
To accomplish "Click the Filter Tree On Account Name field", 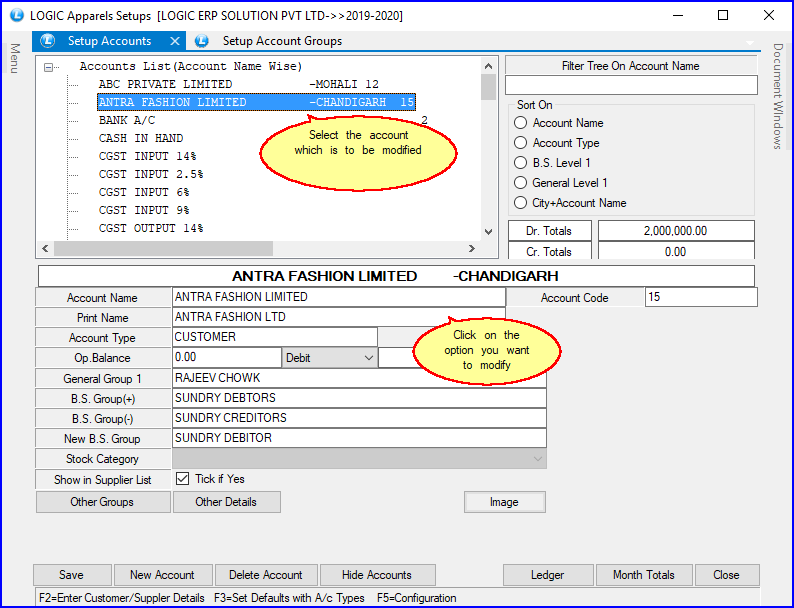I will point(630,85).
